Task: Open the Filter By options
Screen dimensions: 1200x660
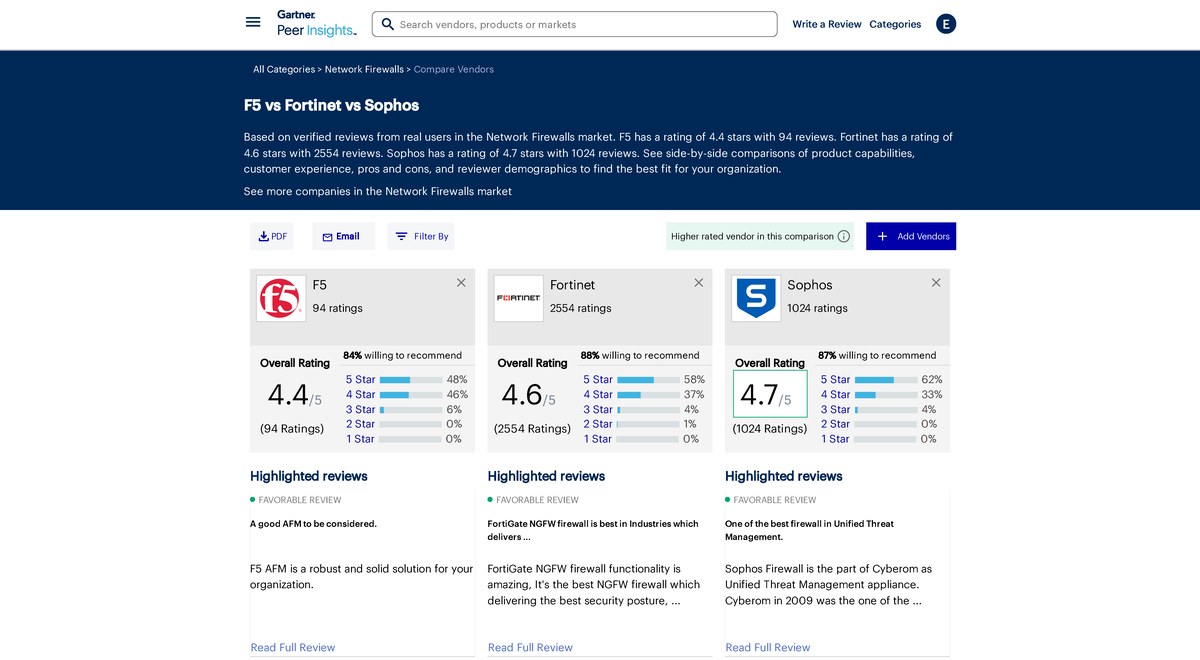Action: click(420, 236)
